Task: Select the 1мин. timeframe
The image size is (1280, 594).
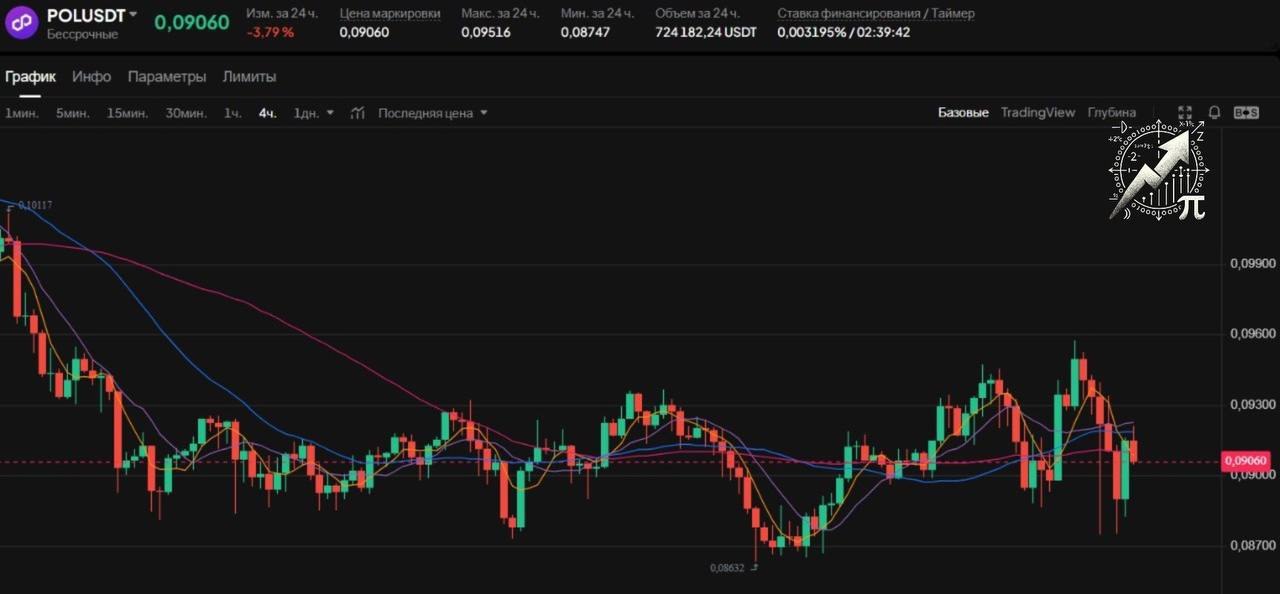Action: point(22,113)
